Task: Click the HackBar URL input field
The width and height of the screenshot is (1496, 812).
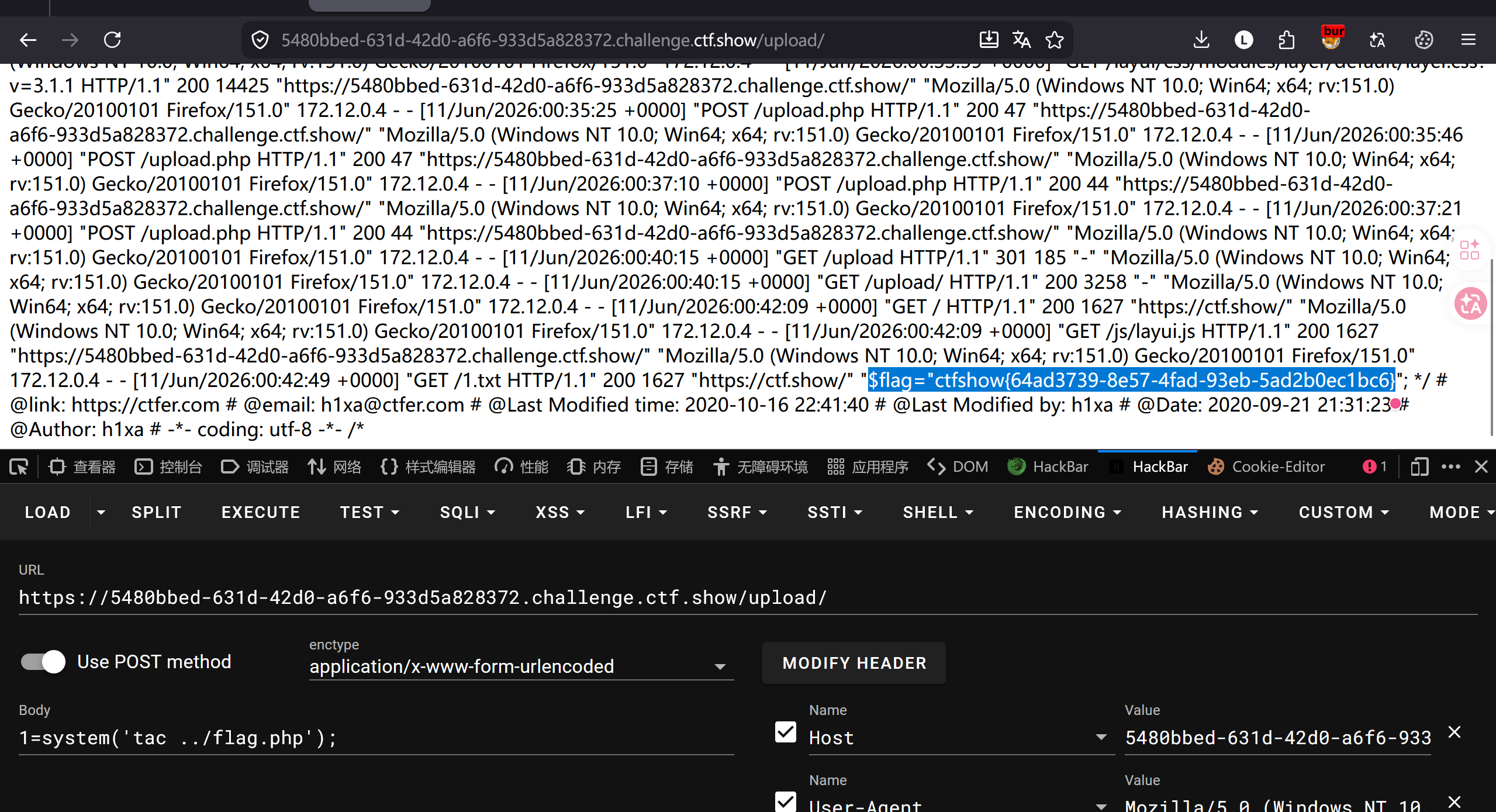Action: click(x=748, y=598)
